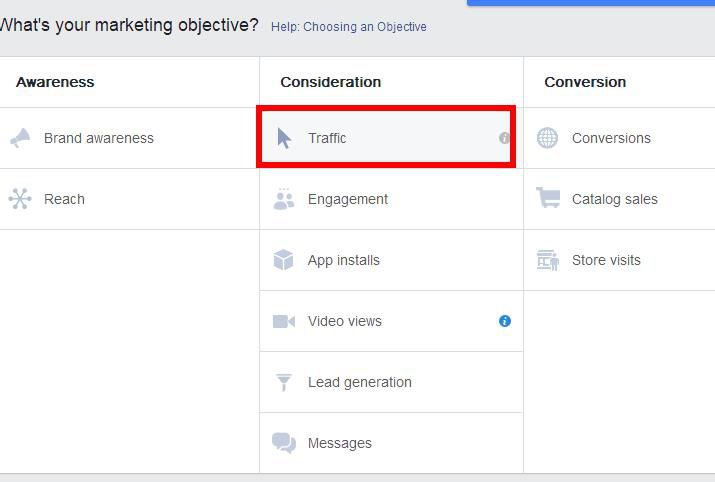Select the Traffic objective label
The width and height of the screenshot is (715, 482).
click(327, 138)
